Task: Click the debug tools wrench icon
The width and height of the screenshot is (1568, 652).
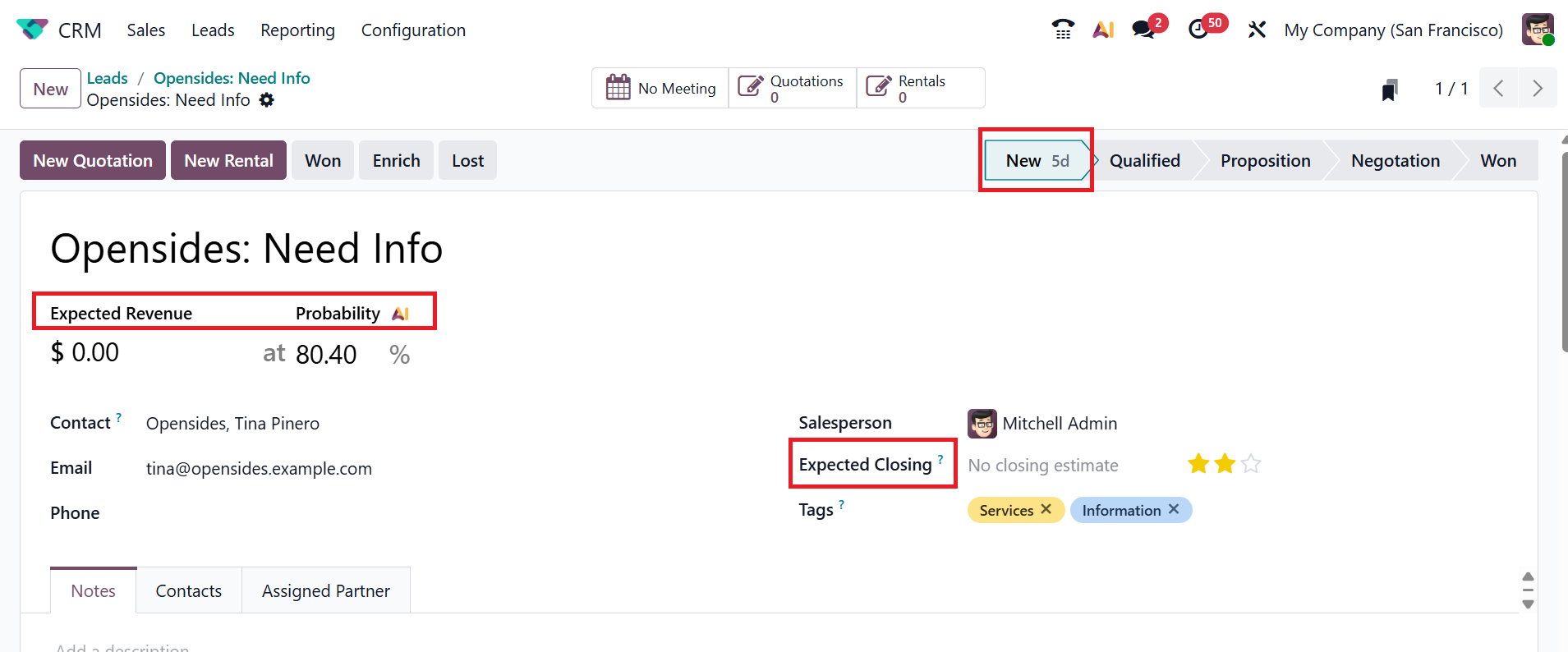Action: coord(1257,30)
